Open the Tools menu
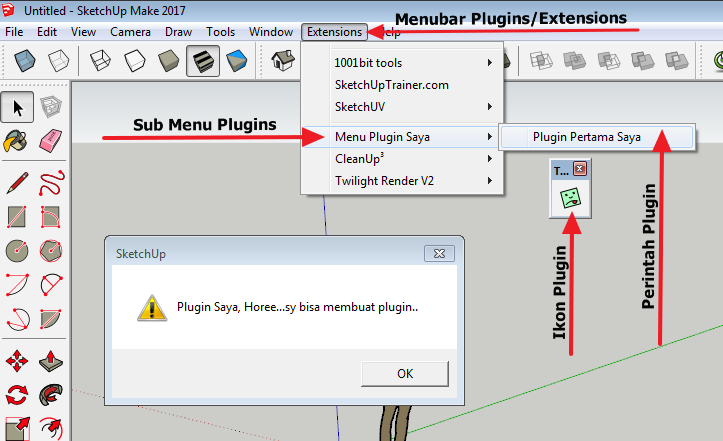723x441 pixels. point(220,32)
